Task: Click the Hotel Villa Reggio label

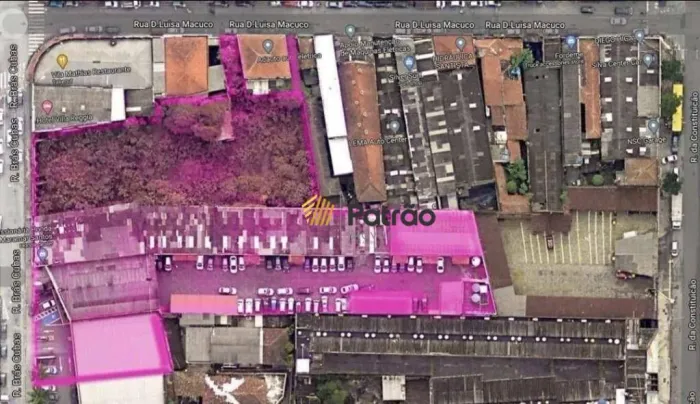Action: point(64,119)
